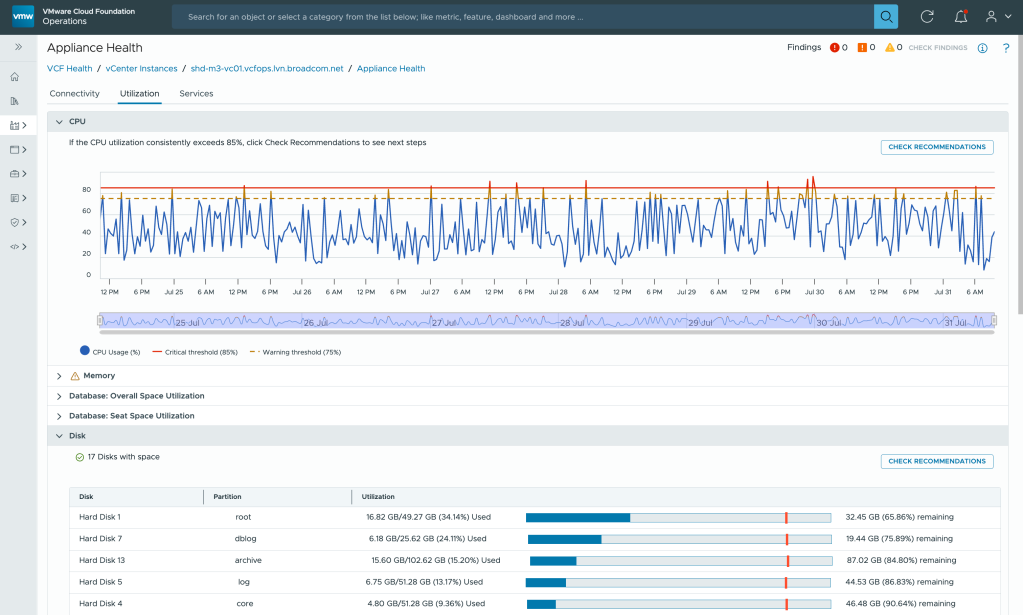Screen dimensions: 1023x615
Task: Collapse the CPU section
Action: pyautogui.click(x=59, y=122)
